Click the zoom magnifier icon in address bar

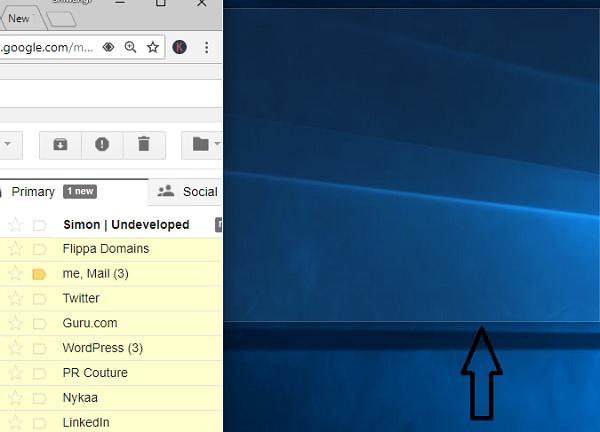[131, 47]
